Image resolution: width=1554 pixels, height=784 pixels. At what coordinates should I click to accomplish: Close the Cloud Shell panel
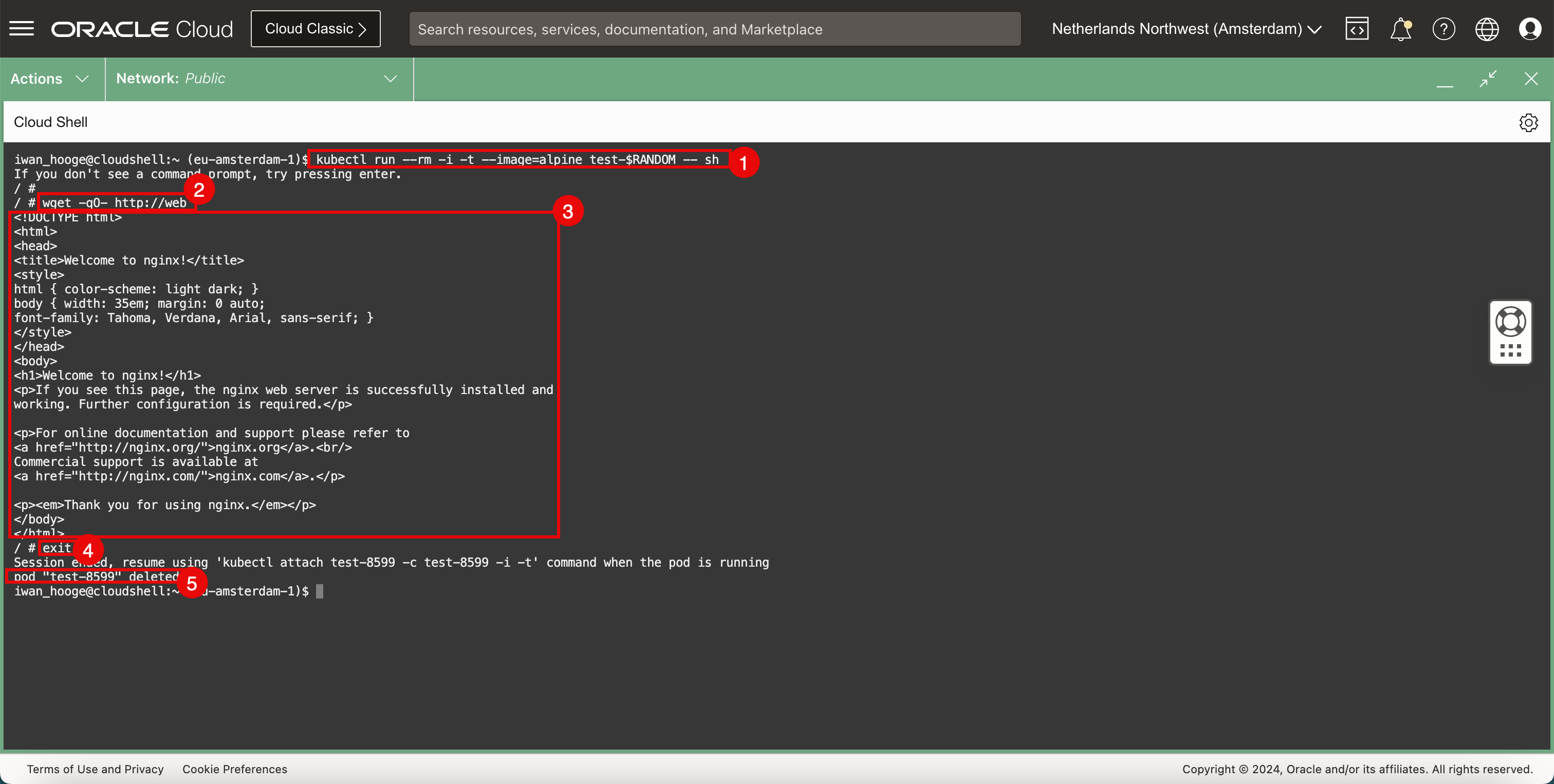coord(1531,79)
